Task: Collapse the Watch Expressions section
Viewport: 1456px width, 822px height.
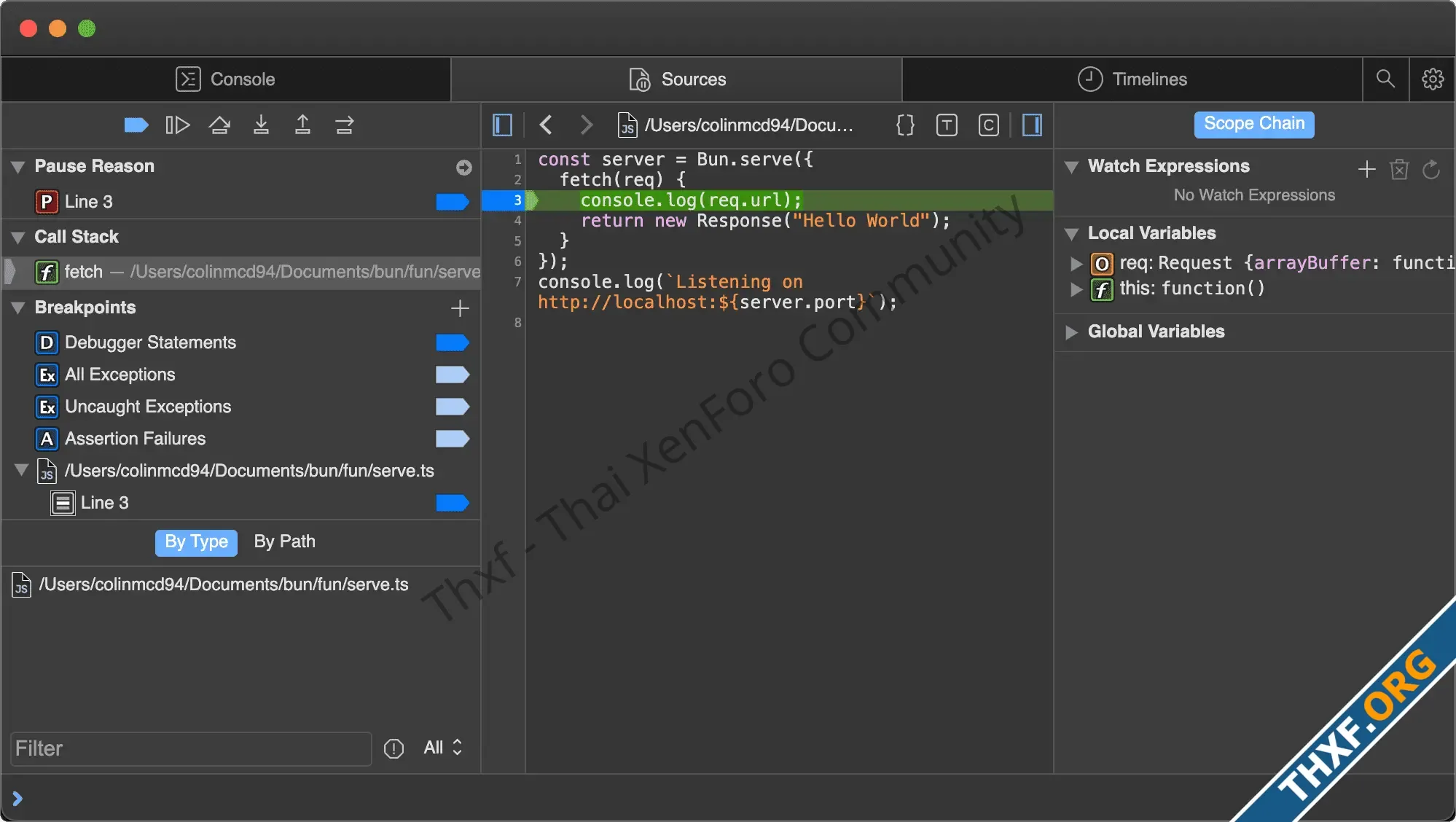Action: click(x=1071, y=167)
